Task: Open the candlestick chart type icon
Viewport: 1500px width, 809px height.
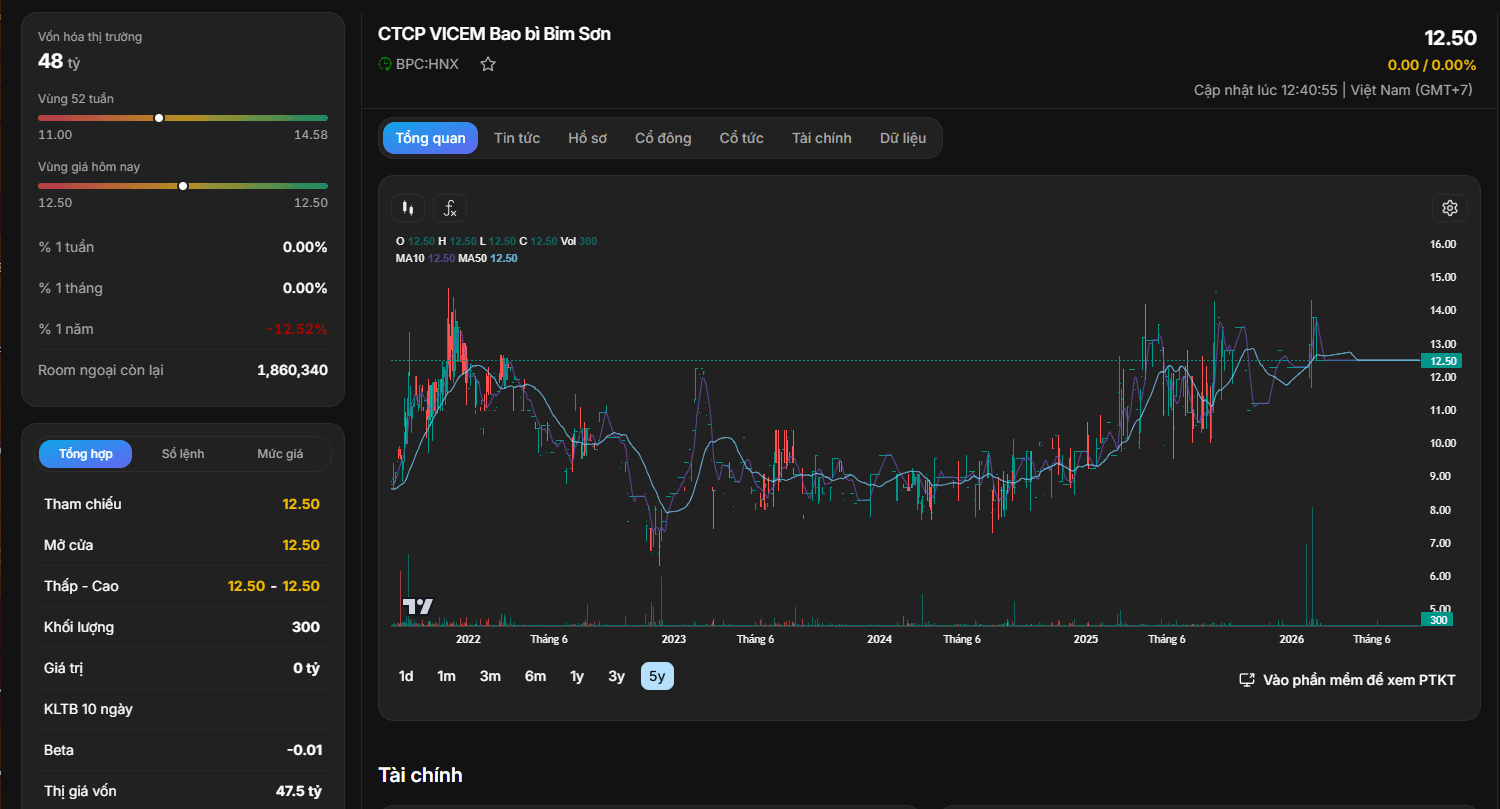Action: (x=407, y=208)
